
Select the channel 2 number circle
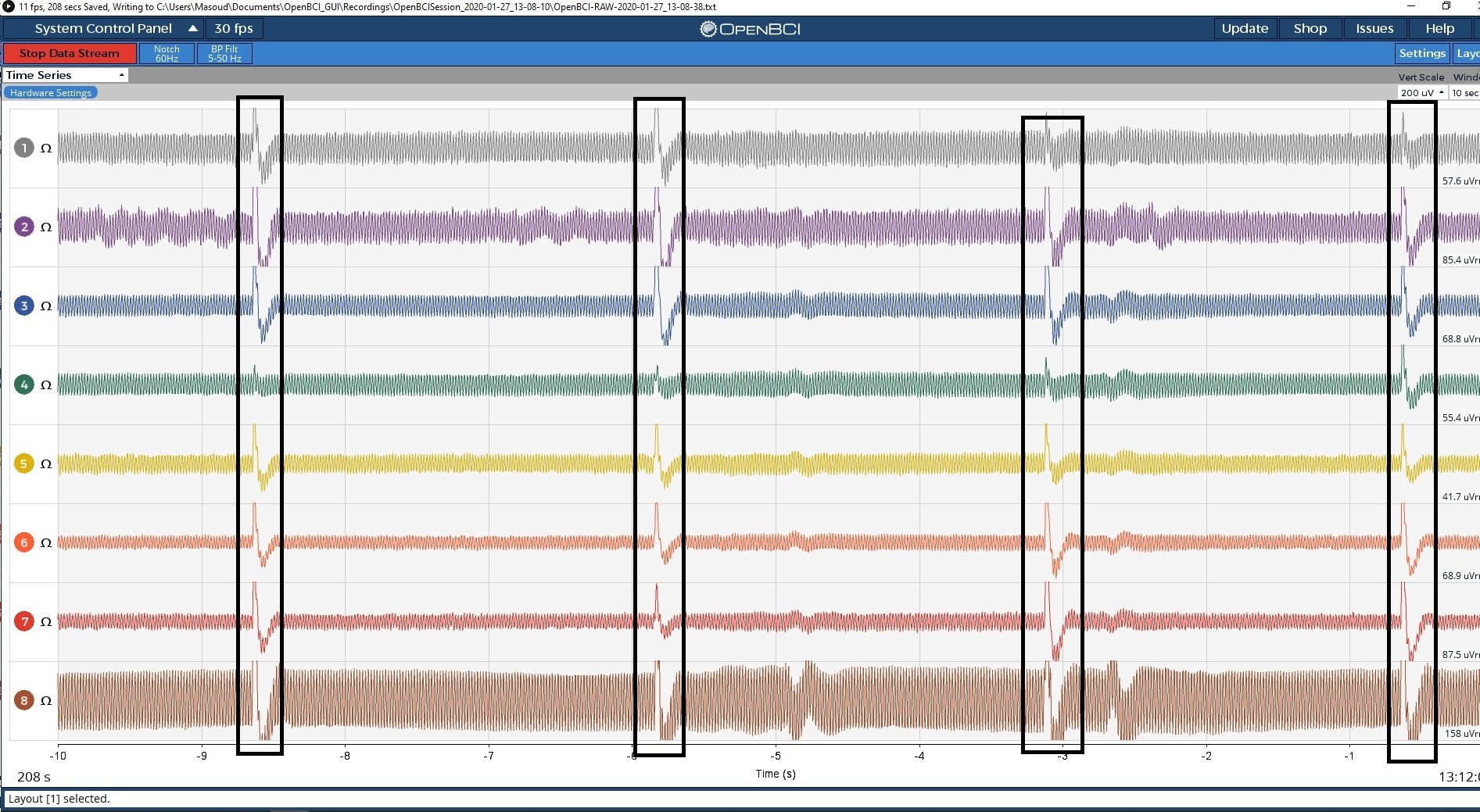(24, 227)
